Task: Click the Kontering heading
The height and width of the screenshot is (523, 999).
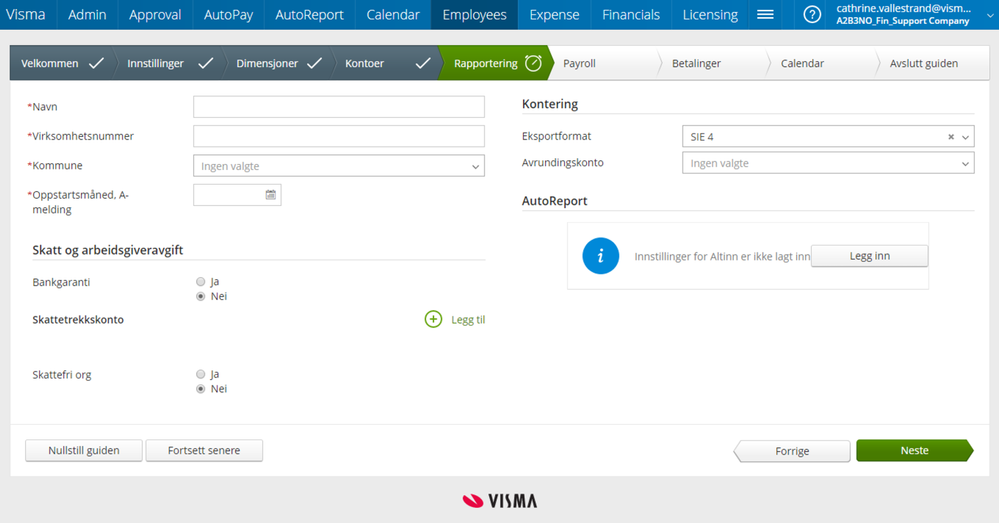Action: (x=550, y=104)
